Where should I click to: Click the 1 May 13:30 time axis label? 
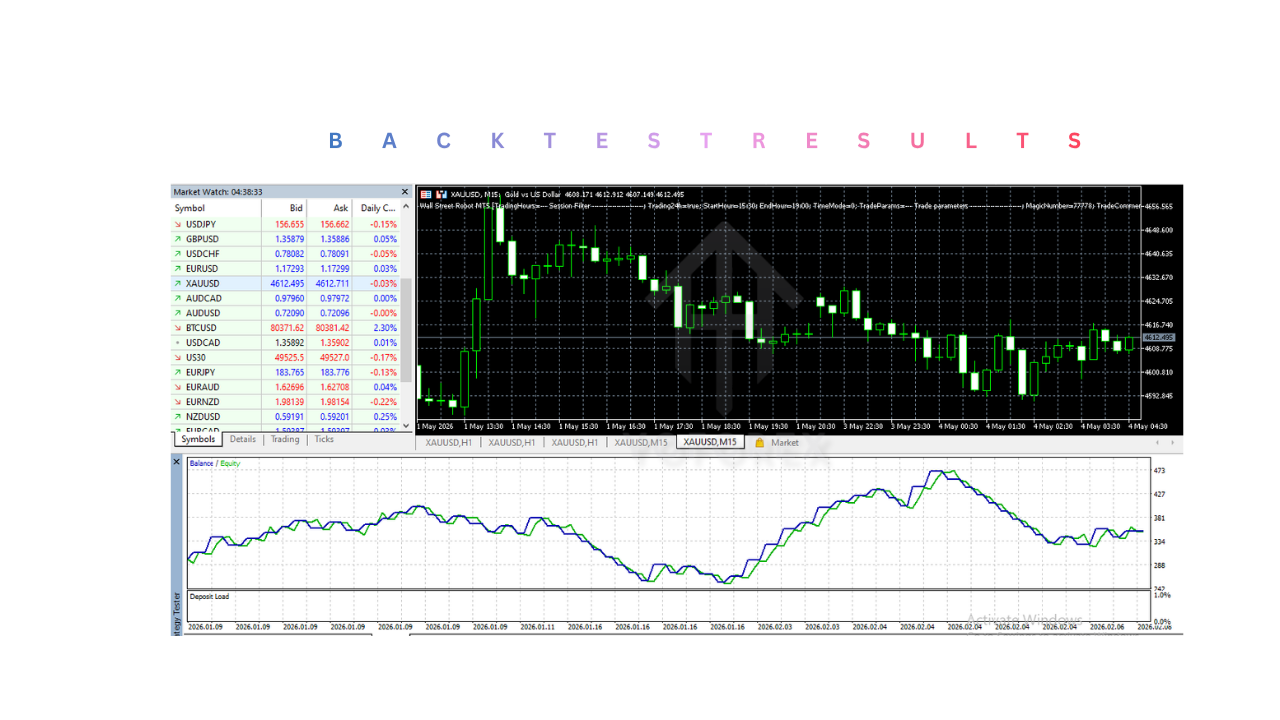click(x=483, y=427)
